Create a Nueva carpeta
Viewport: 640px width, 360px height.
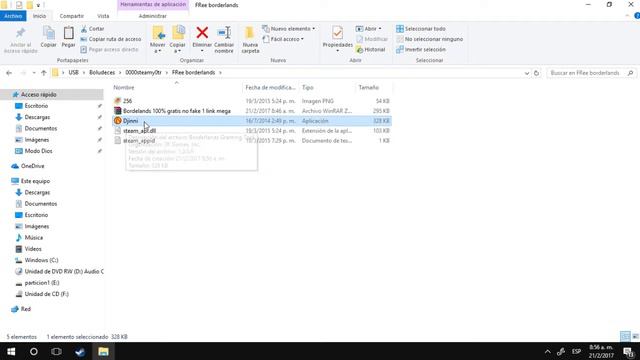[x=250, y=40]
